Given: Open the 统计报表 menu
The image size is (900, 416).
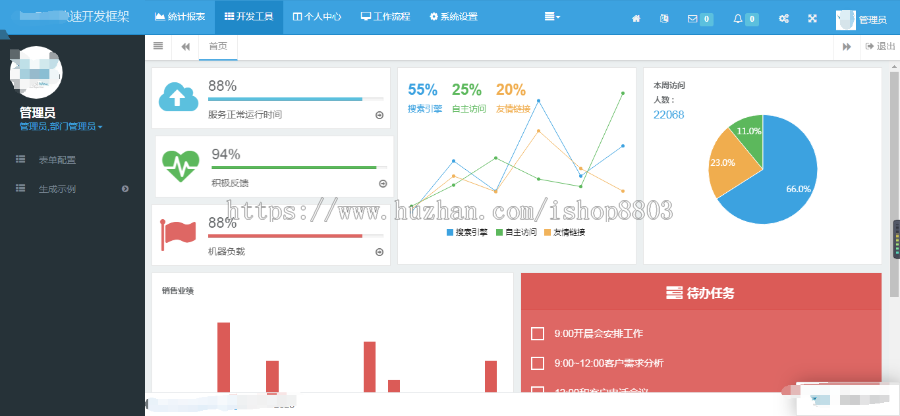Looking at the screenshot, I should [x=180, y=17].
